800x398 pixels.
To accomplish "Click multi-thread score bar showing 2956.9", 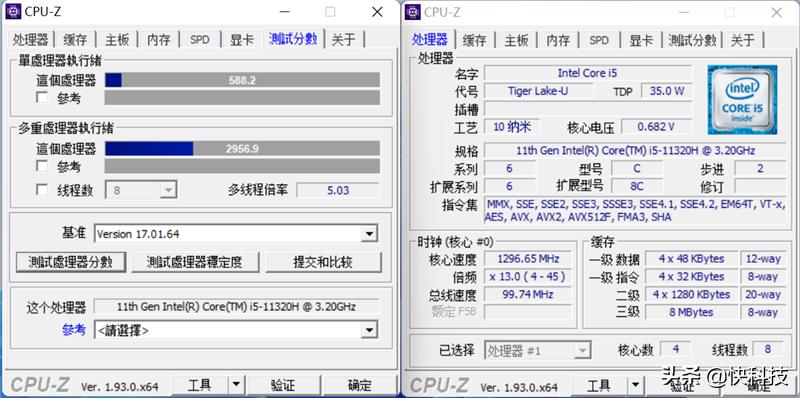I will [x=242, y=148].
